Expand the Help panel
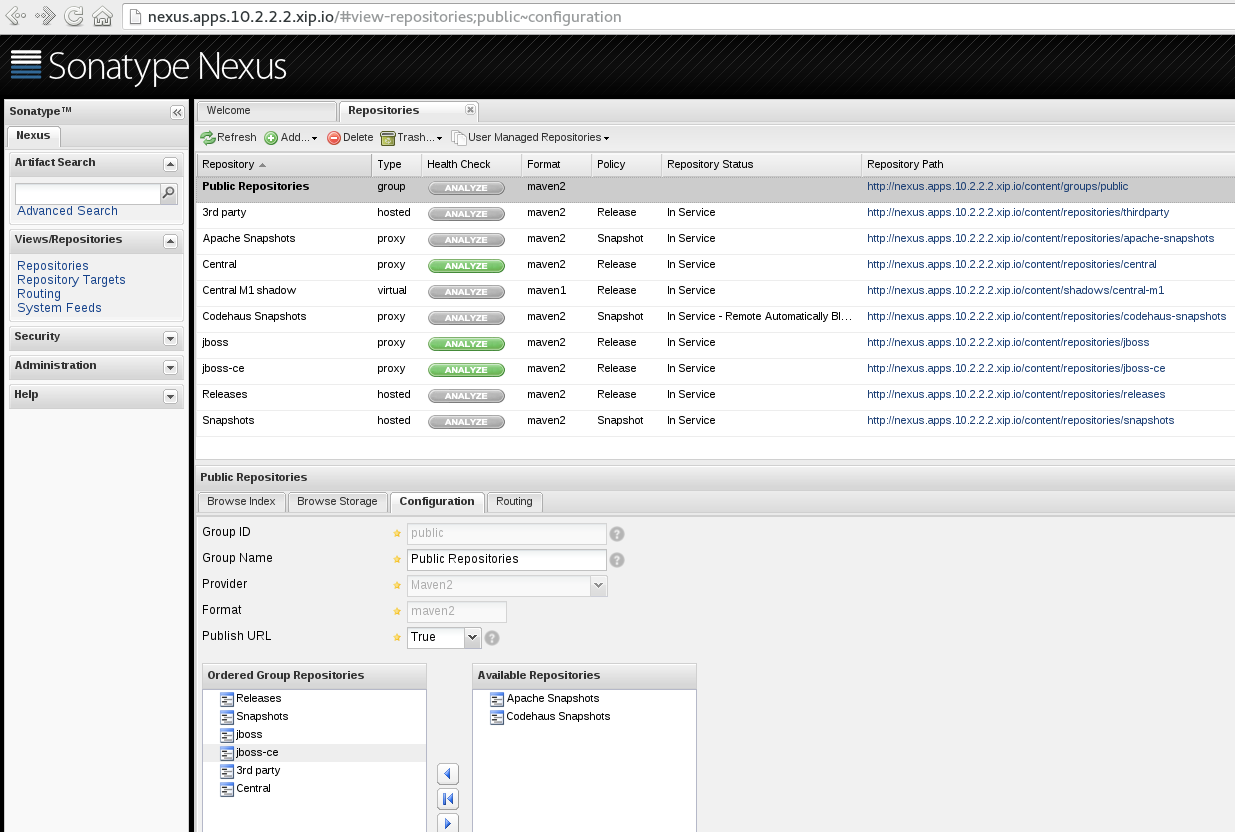1235x832 pixels. click(x=170, y=396)
